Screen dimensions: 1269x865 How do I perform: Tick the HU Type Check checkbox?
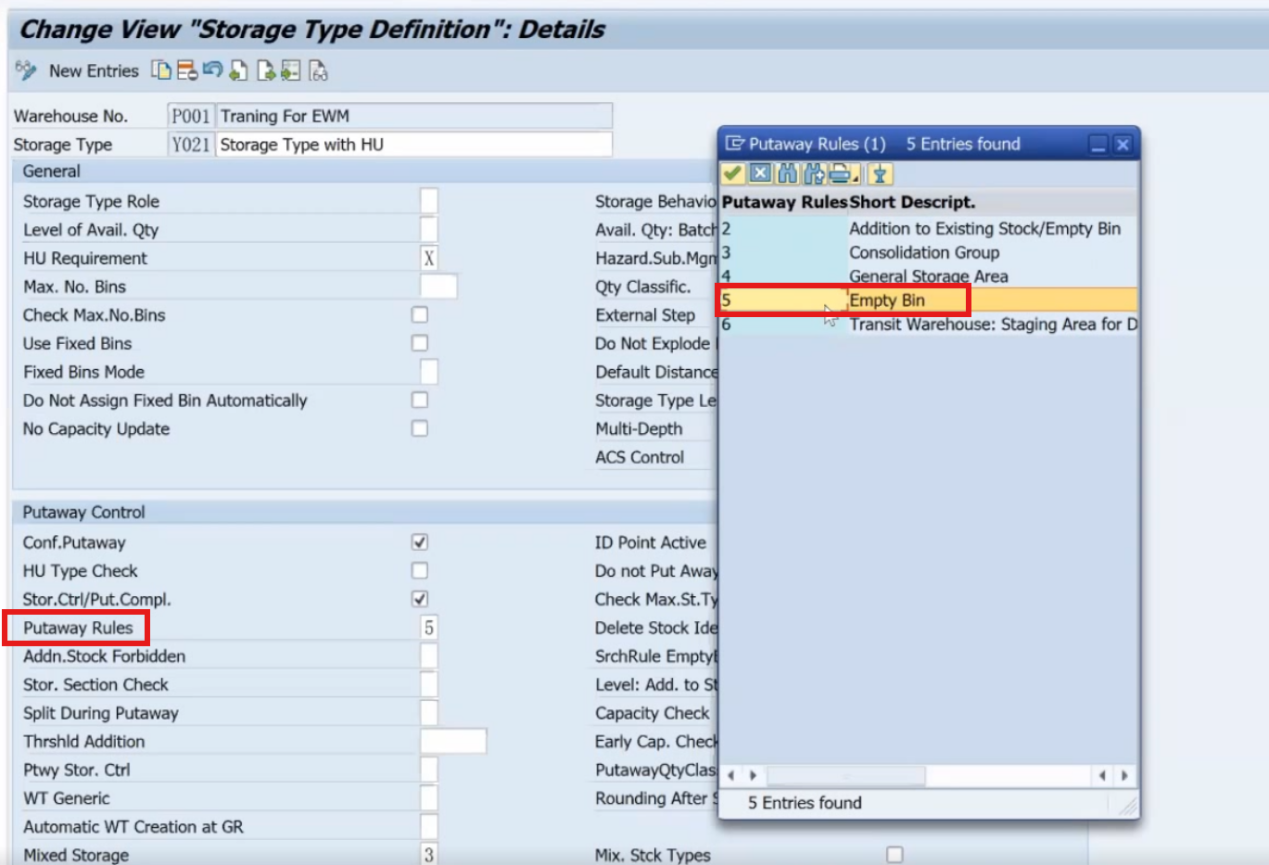point(420,570)
